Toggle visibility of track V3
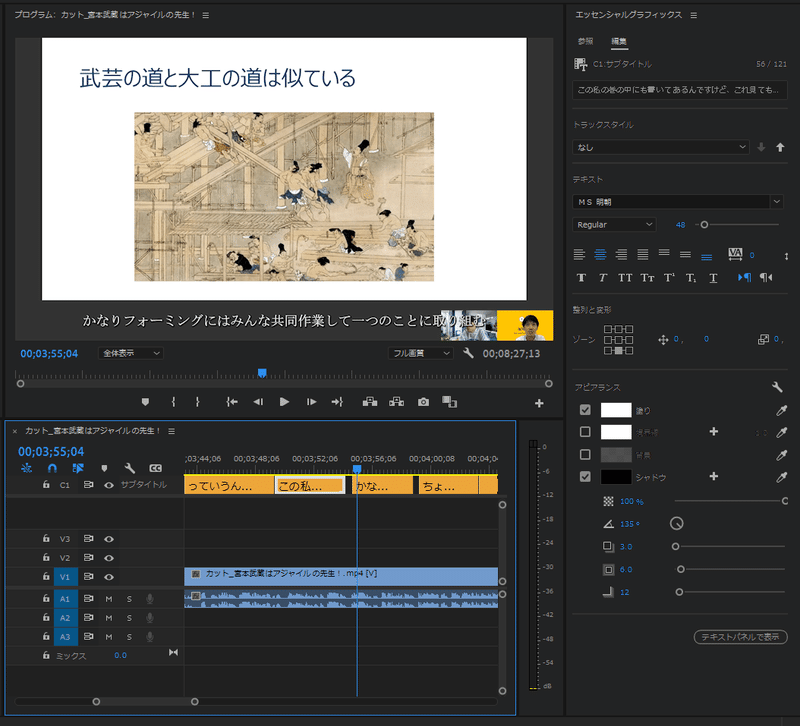The height and width of the screenshot is (726, 800). pyautogui.click(x=109, y=539)
